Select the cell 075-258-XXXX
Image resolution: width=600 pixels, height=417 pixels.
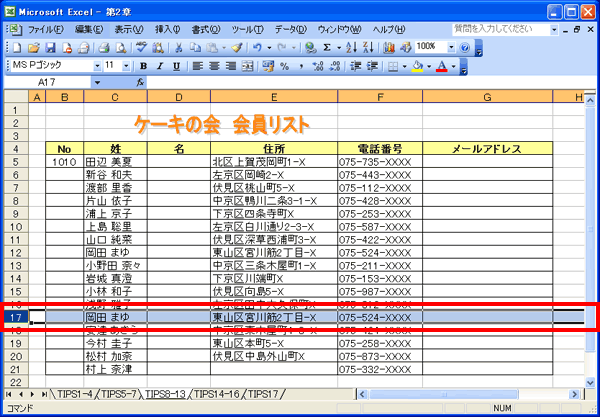click(x=380, y=344)
